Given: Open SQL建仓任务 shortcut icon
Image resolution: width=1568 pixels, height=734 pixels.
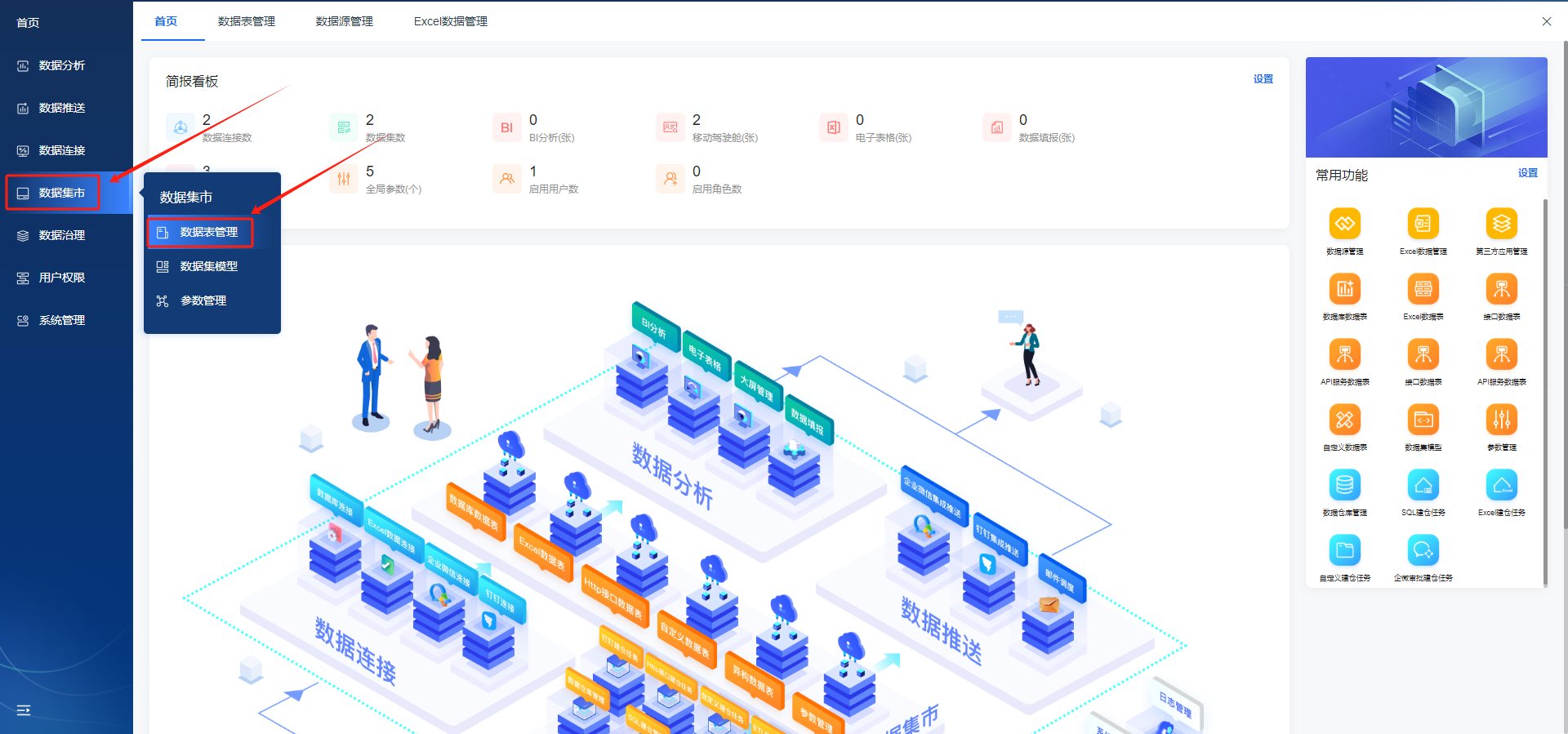Looking at the screenshot, I should click(1423, 485).
